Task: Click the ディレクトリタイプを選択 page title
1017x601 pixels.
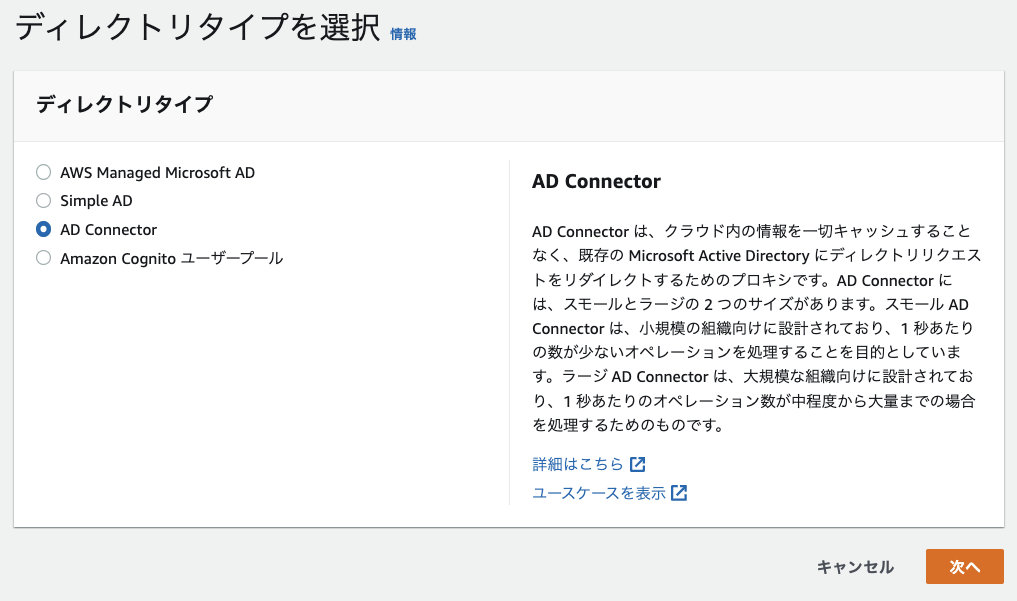Action: [198, 28]
